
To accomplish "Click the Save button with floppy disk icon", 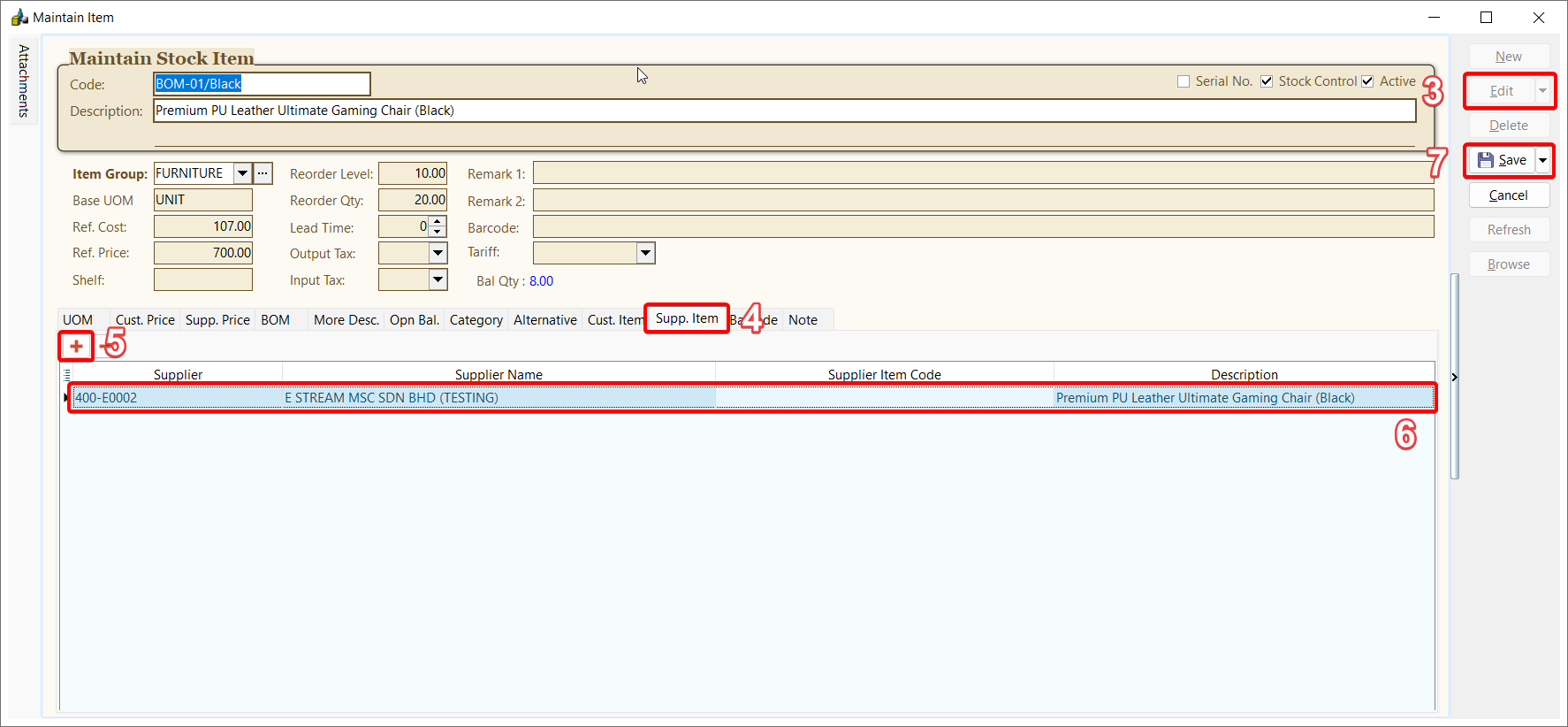I will [x=1502, y=160].
